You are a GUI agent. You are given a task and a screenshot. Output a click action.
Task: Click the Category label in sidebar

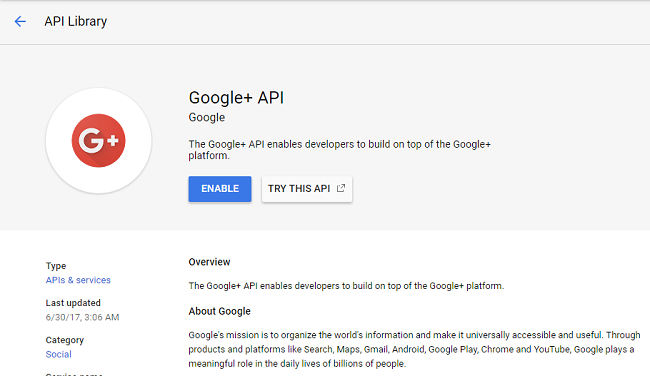coord(65,340)
